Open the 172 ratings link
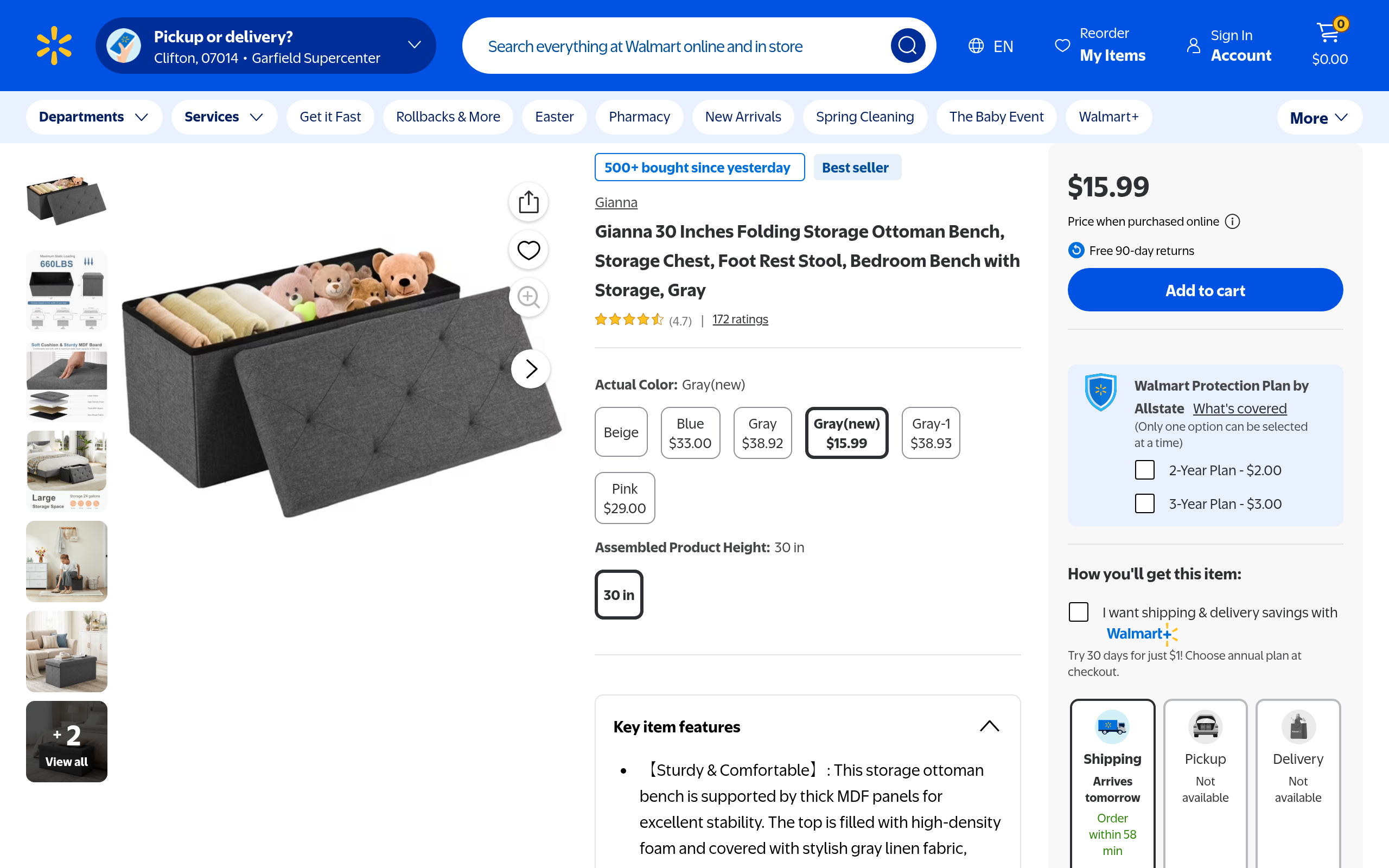 pos(740,319)
